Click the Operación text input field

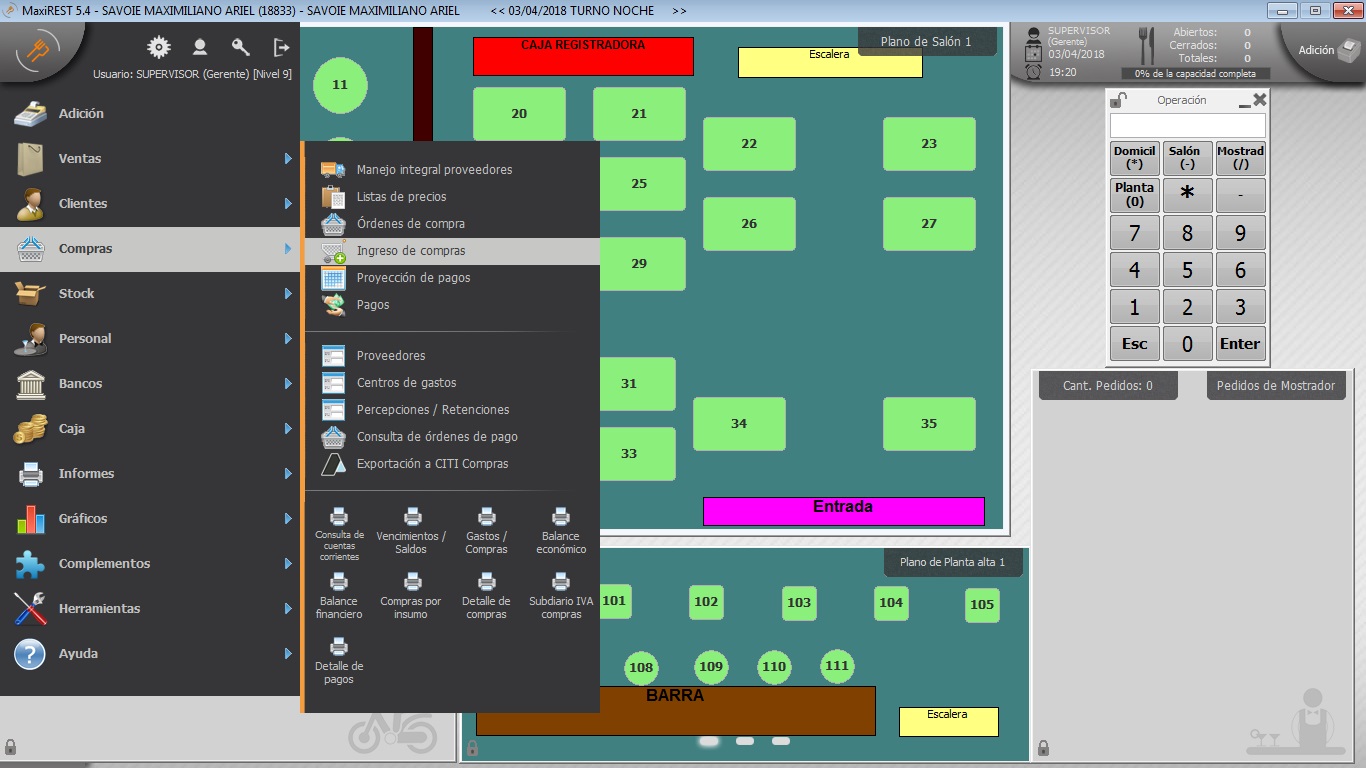[1187, 126]
